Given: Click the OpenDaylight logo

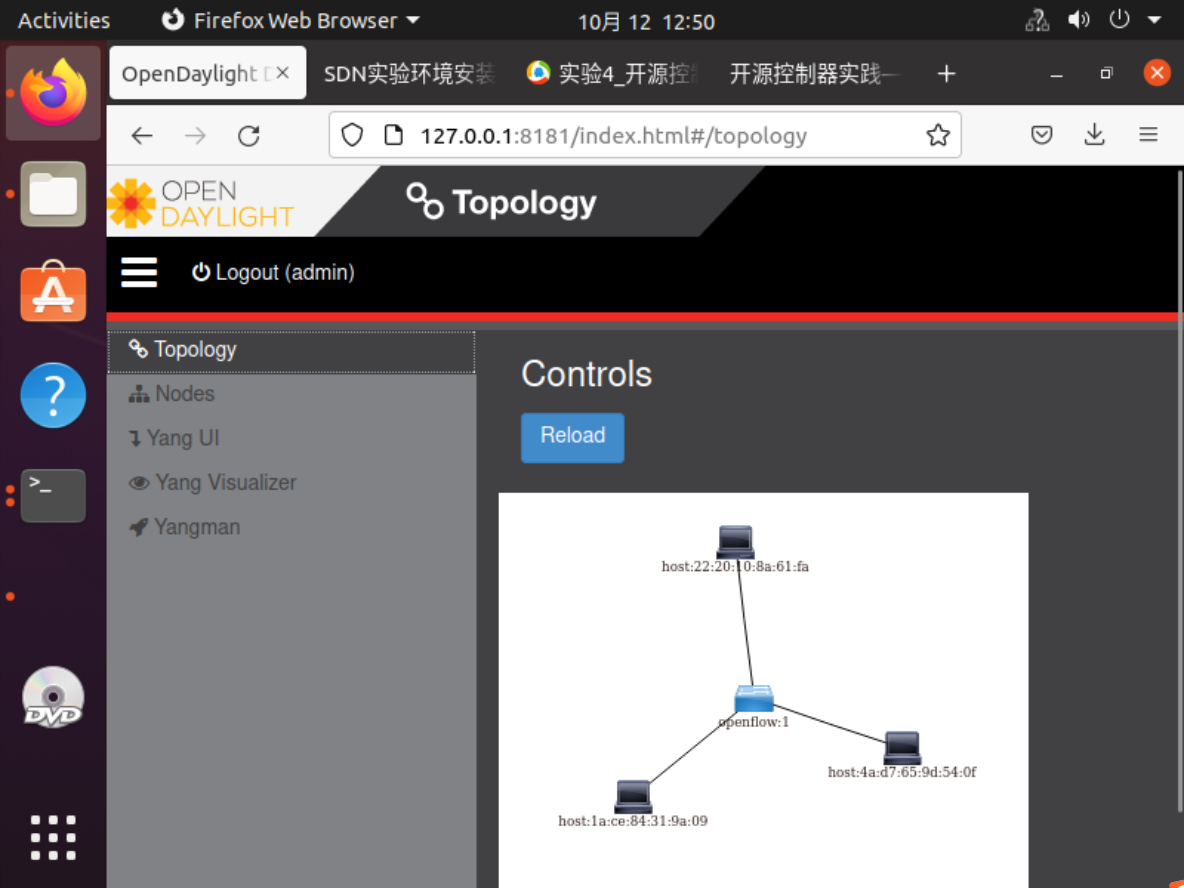Looking at the screenshot, I should click(201, 203).
